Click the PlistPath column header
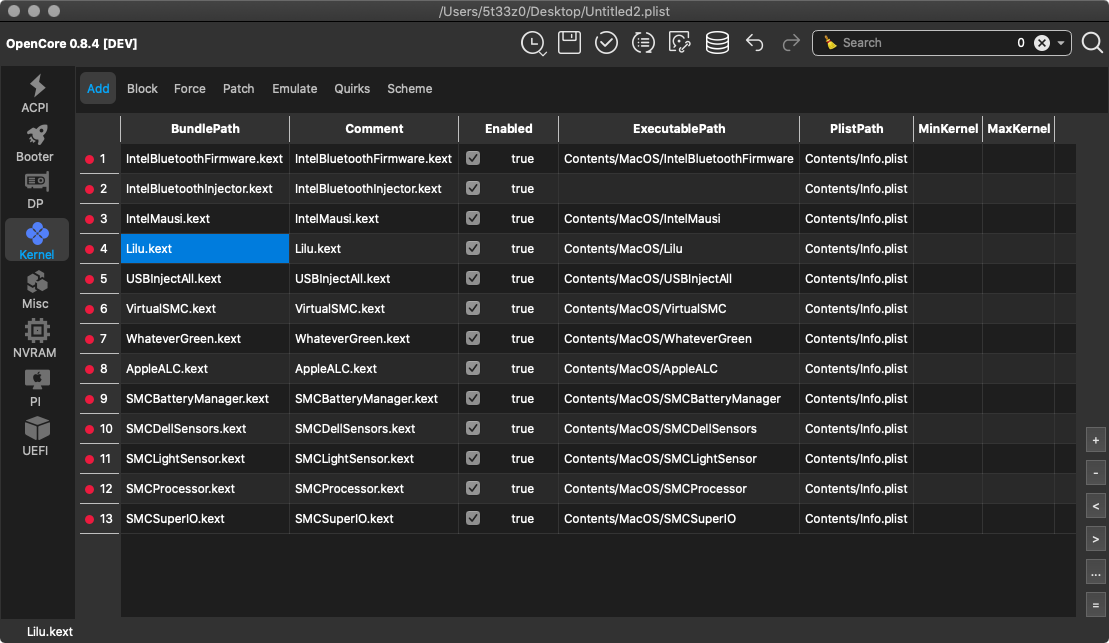1109x643 pixels. point(857,129)
